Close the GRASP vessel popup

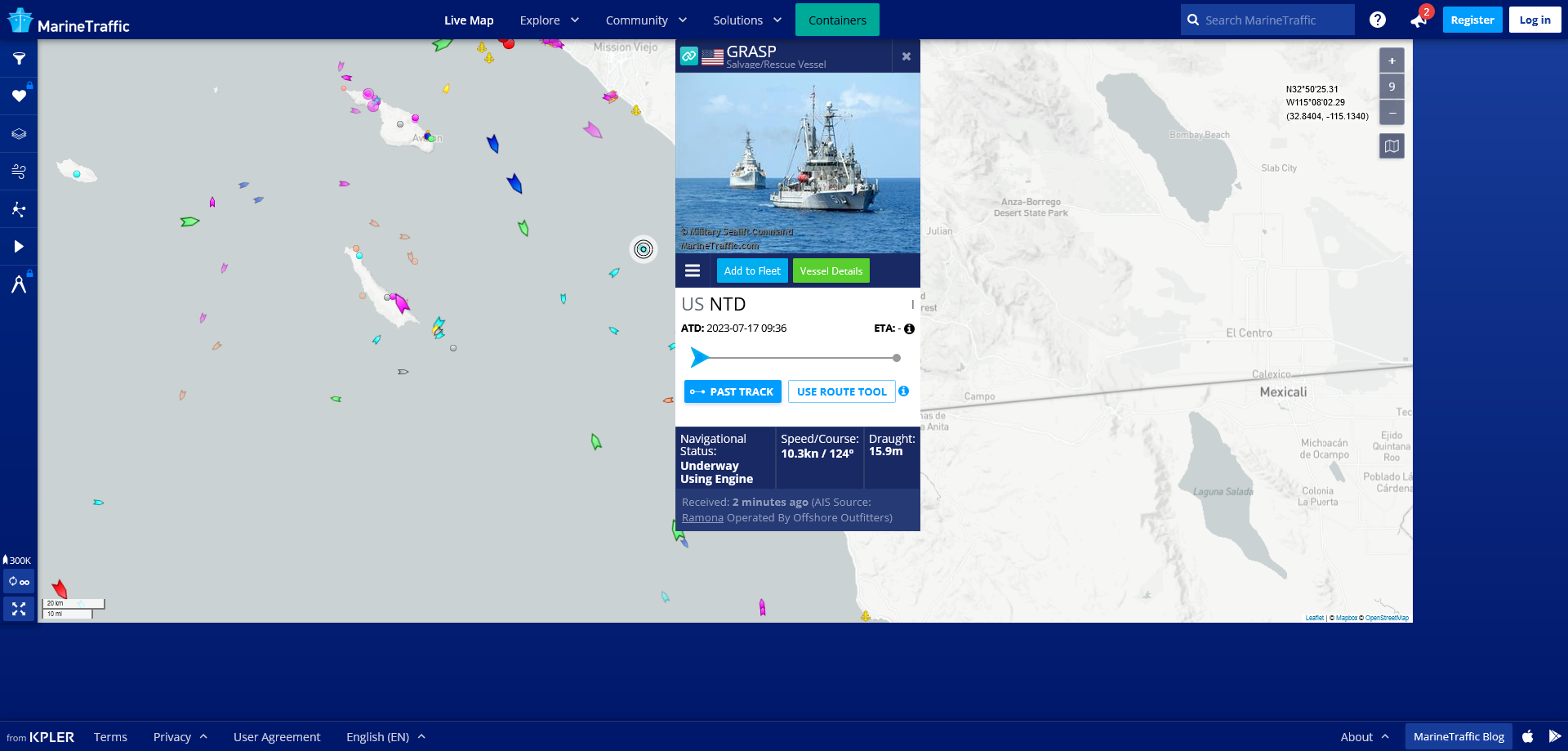click(x=906, y=56)
